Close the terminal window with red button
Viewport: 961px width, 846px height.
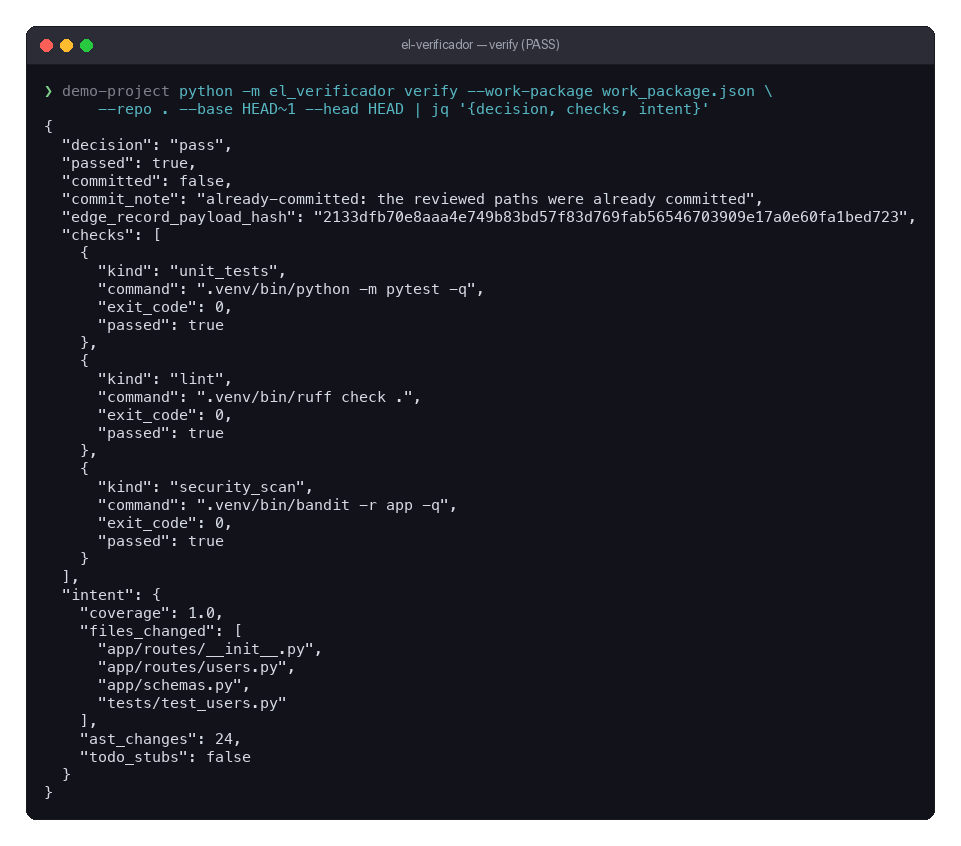47,45
